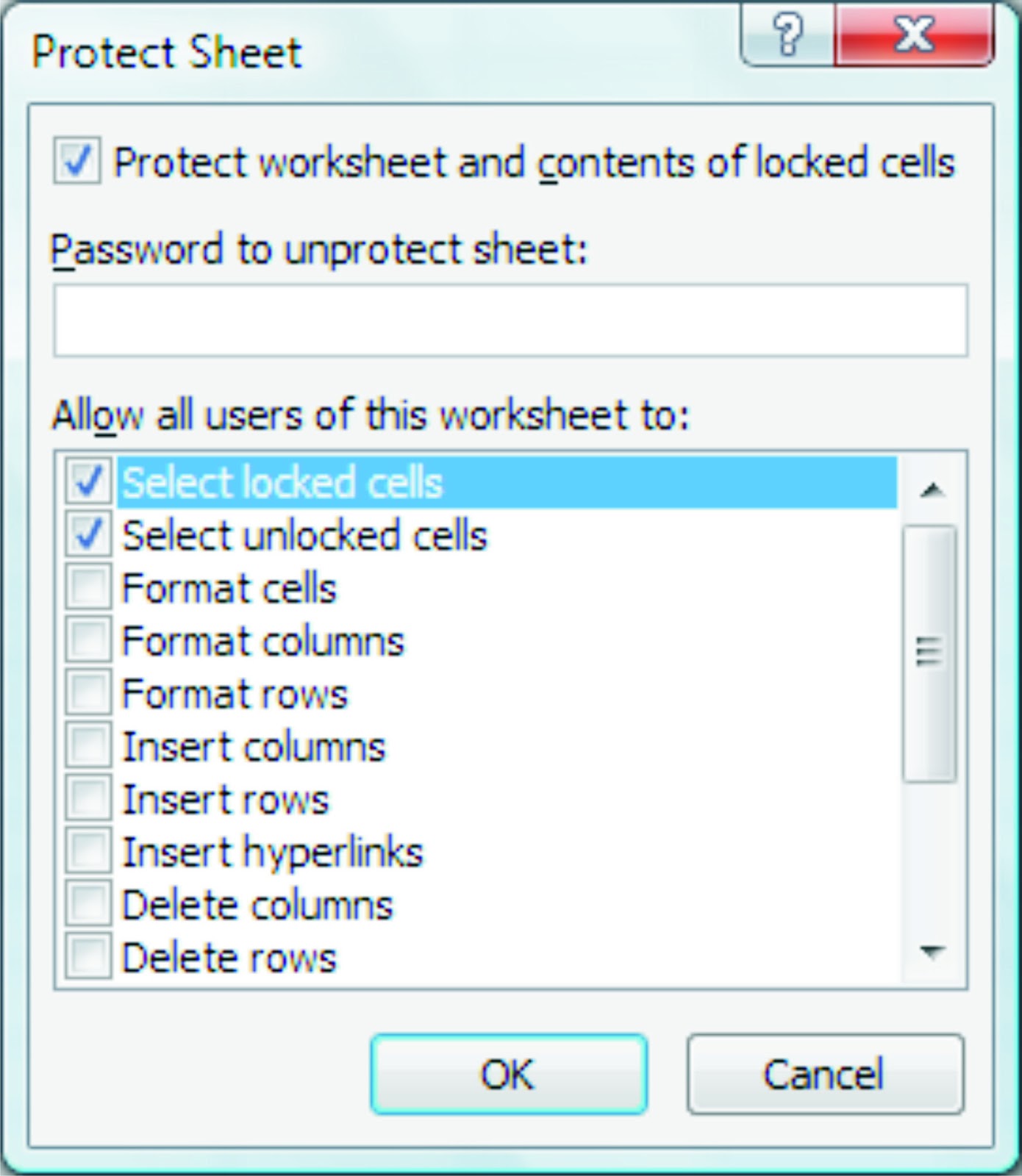Enable the Format cells permission checkbox
Image resolution: width=1022 pixels, height=1176 pixels.
[87, 588]
